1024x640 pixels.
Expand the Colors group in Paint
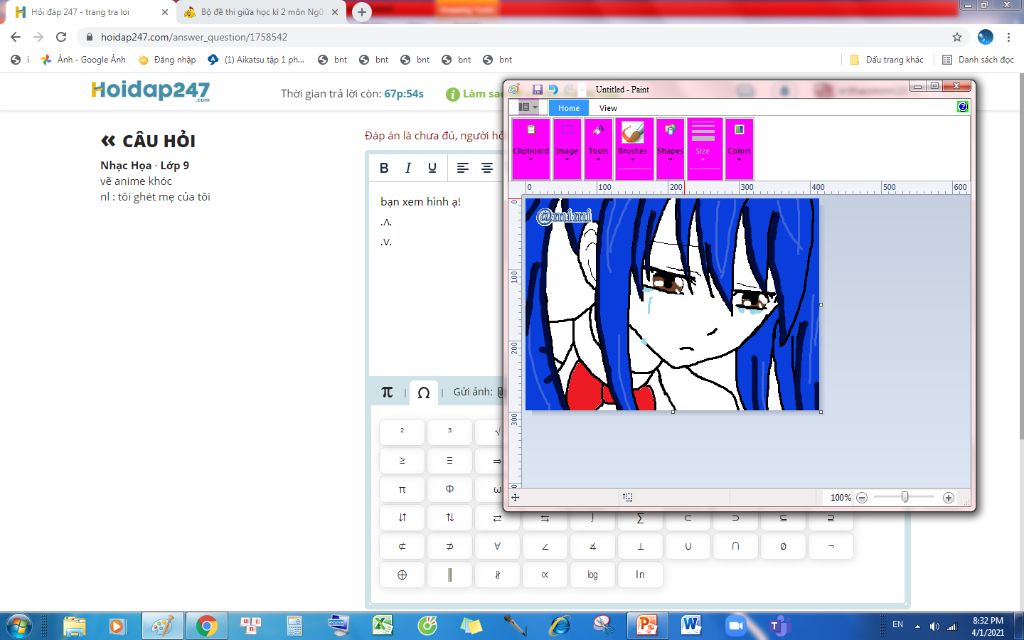(x=739, y=149)
